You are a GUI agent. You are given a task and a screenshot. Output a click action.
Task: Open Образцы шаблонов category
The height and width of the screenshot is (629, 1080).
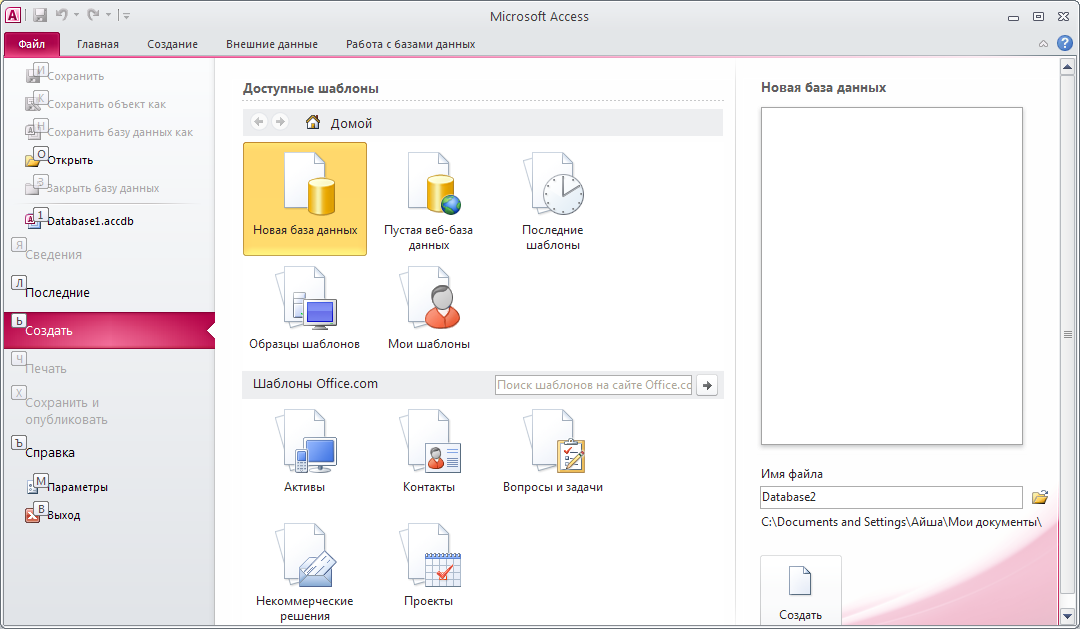click(x=304, y=309)
